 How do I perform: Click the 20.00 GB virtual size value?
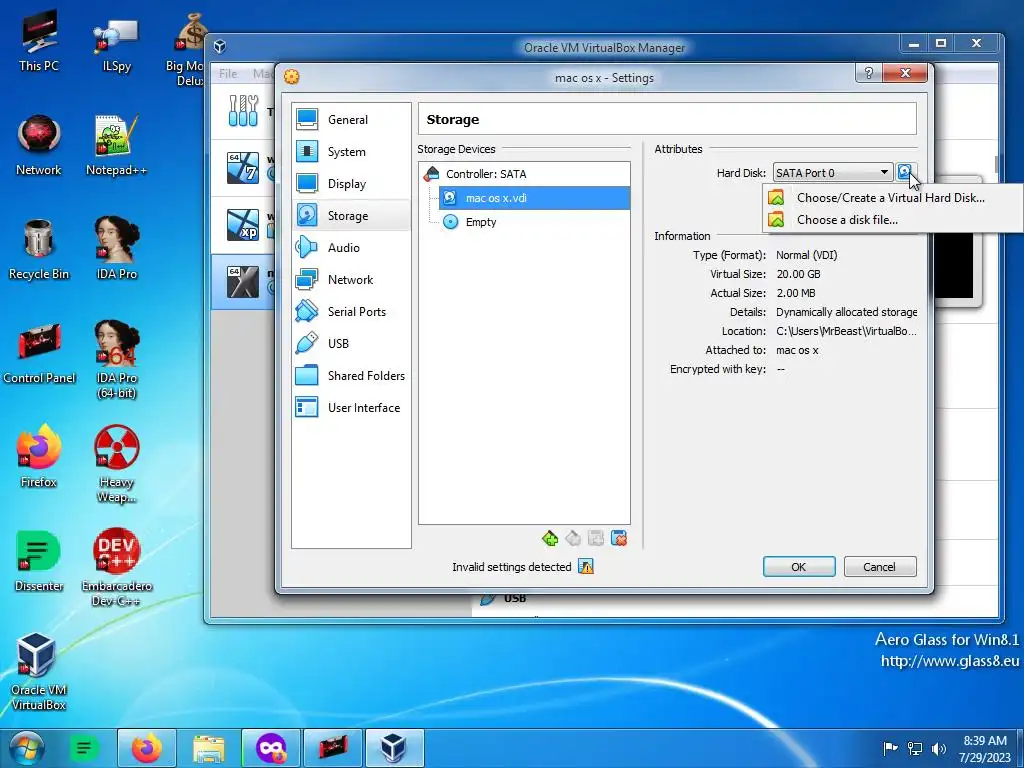coord(798,274)
